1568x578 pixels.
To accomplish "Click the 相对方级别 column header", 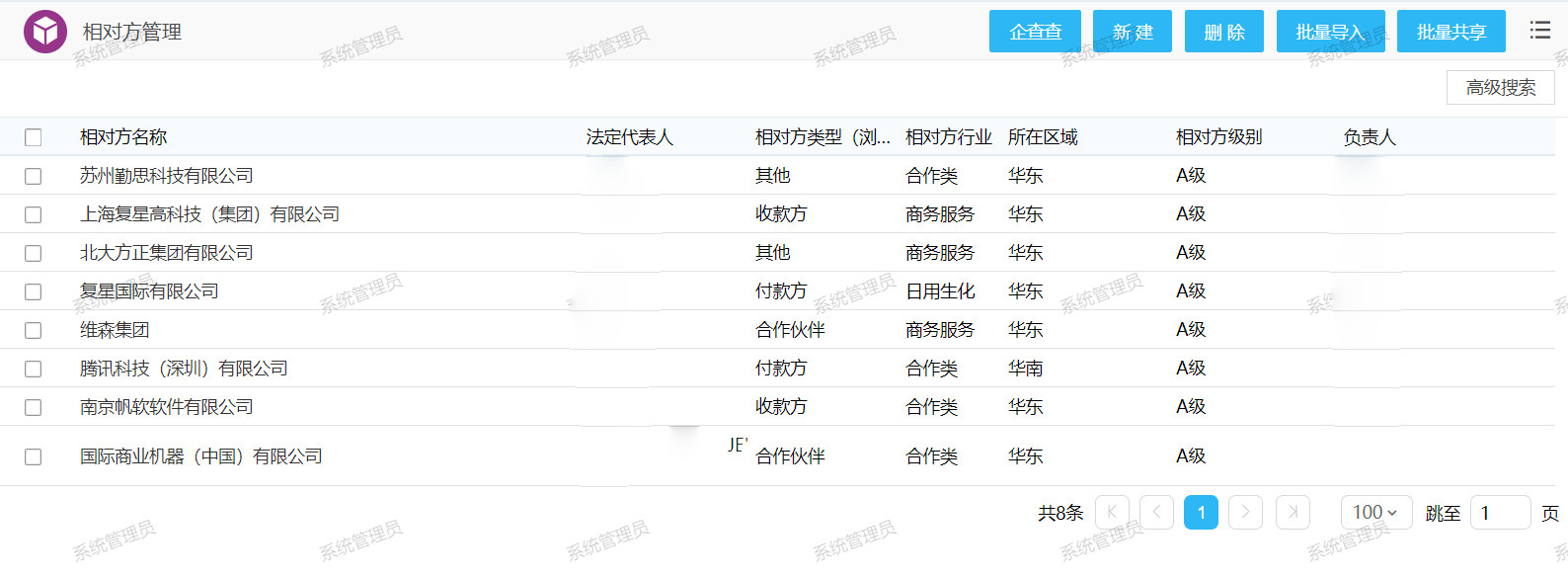I will click(1219, 137).
